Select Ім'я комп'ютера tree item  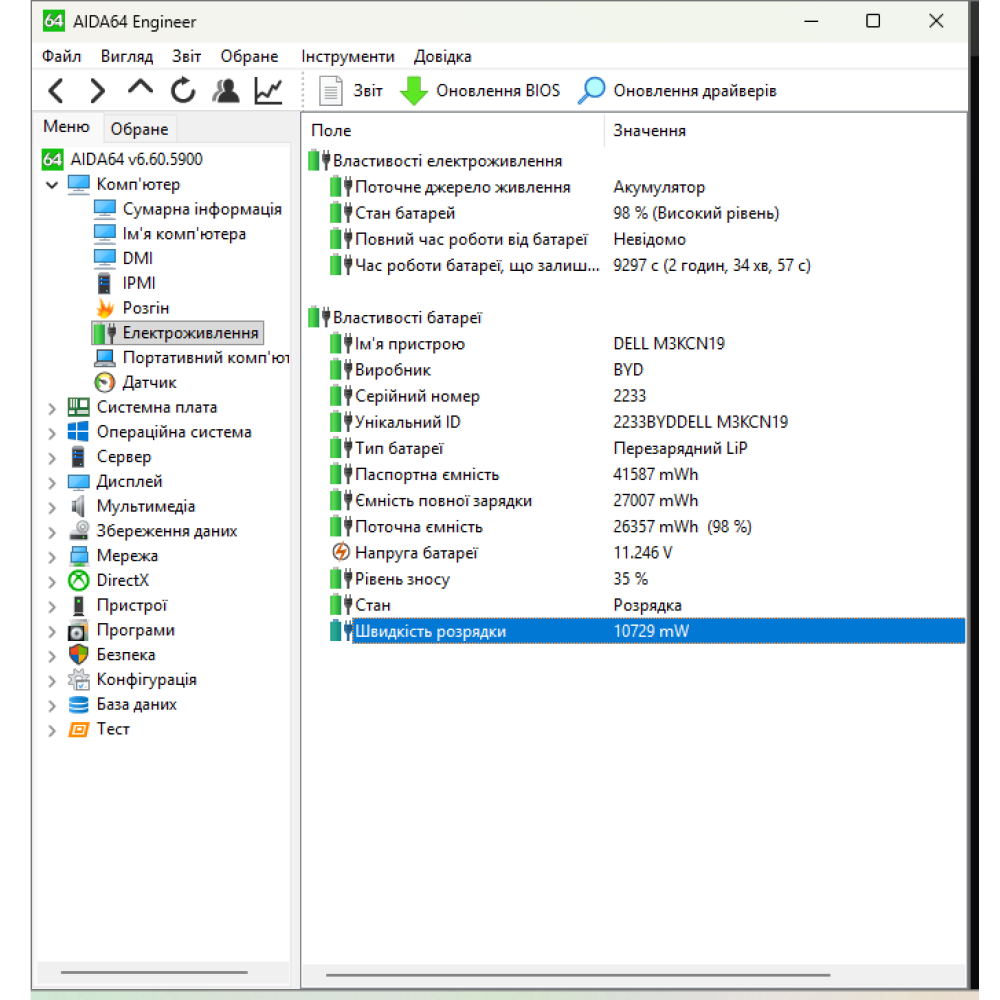pos(184,233)
